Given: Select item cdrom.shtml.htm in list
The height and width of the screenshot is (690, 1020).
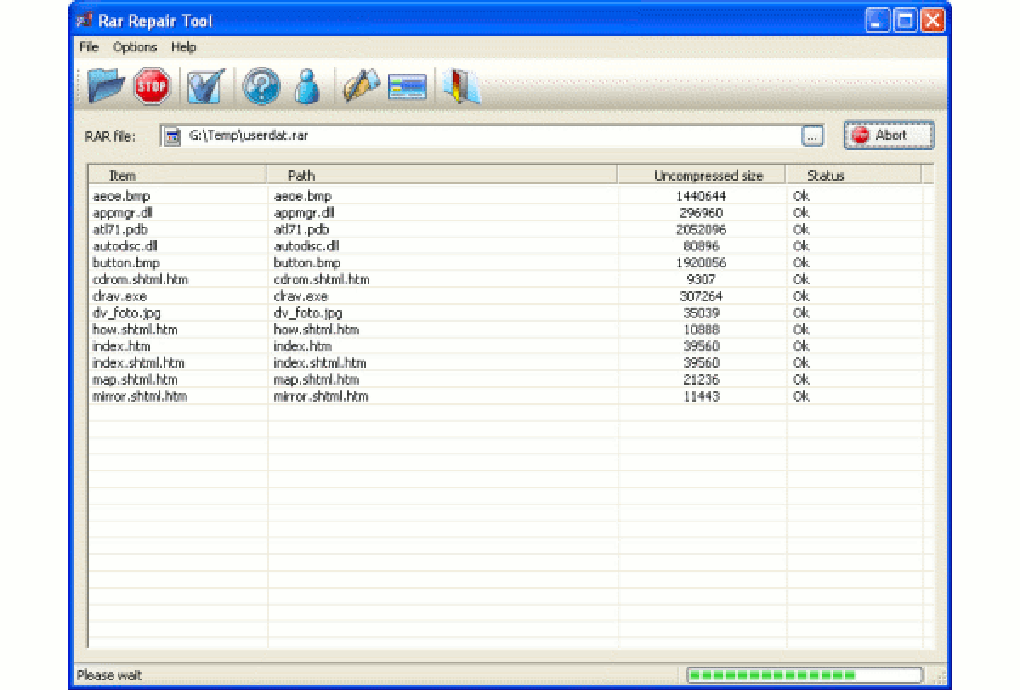Looking at the screenshot, I should pos(141,280).
